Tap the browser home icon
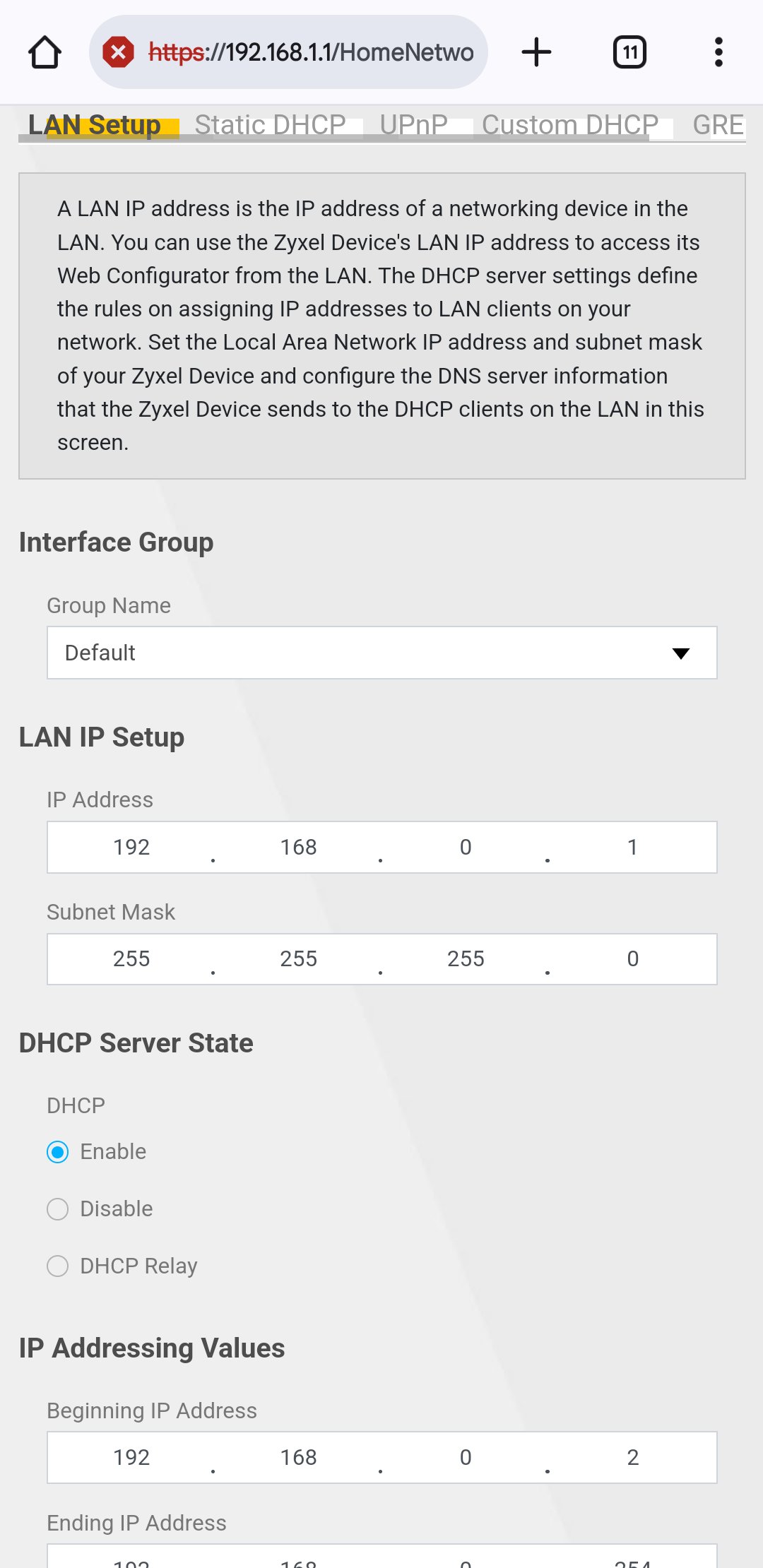Image resolution: width=763 pixels, height=1568 pixels. [x=45, y=52]
